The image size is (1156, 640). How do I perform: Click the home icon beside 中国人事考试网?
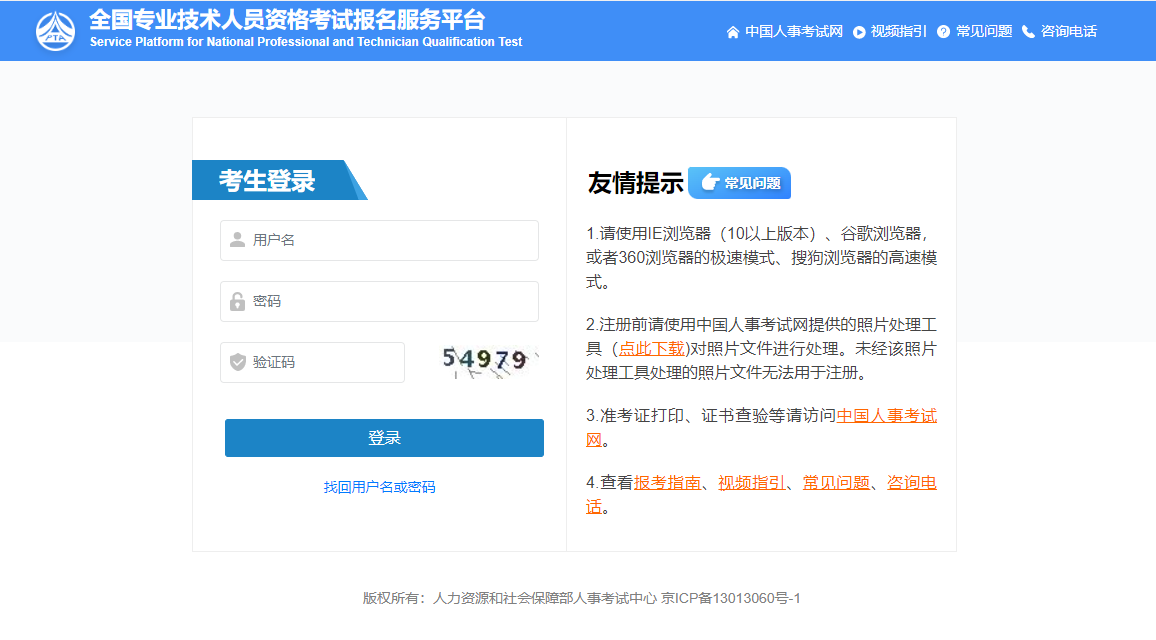(x=733, y=32)
